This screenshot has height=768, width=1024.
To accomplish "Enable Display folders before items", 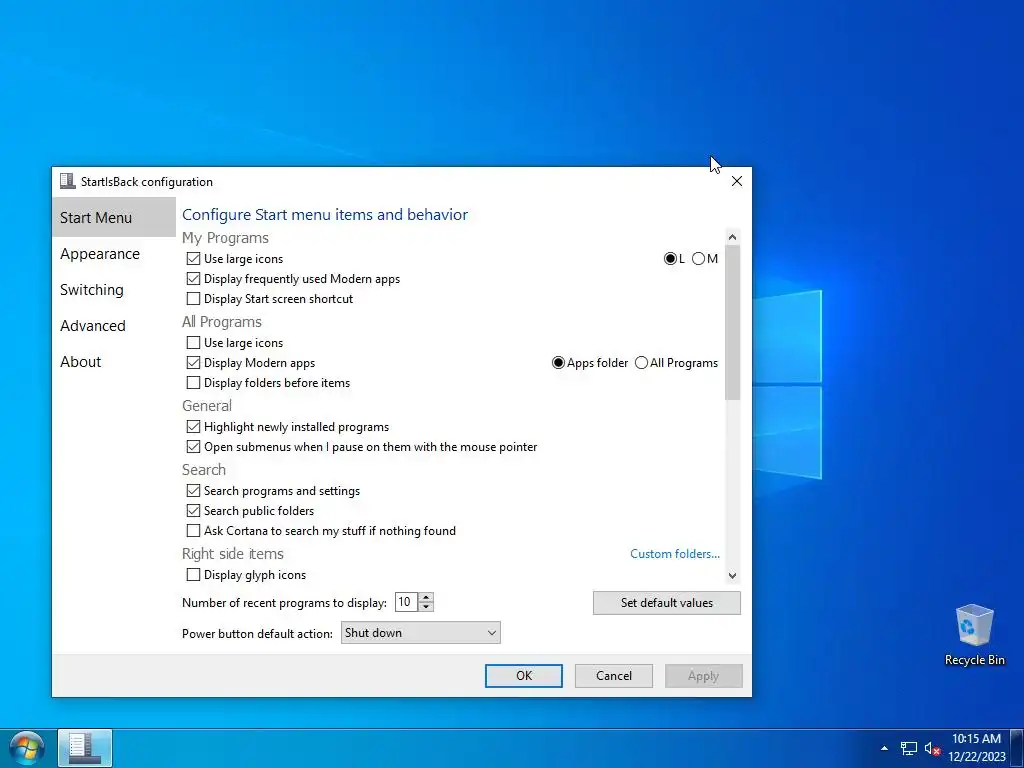I will 193,383.
